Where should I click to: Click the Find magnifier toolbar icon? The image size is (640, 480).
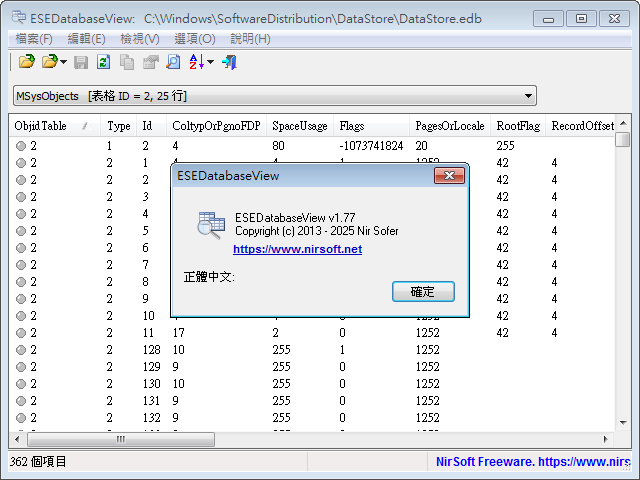point(173,62)
